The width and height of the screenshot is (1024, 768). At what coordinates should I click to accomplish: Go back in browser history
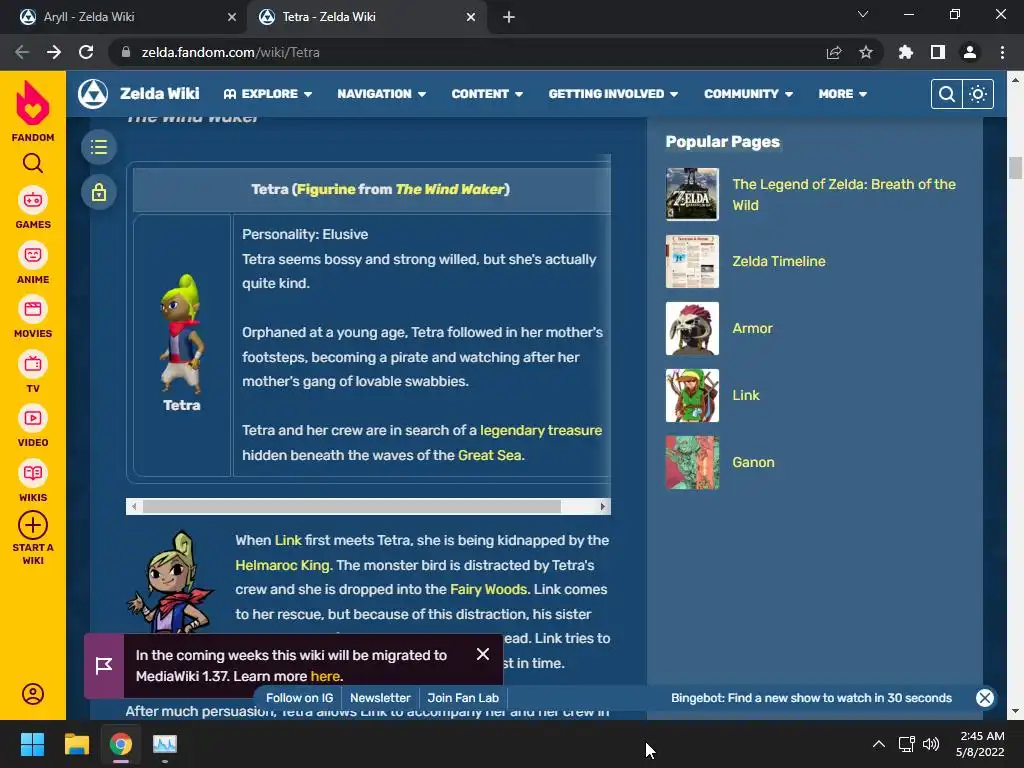[22, 52]
